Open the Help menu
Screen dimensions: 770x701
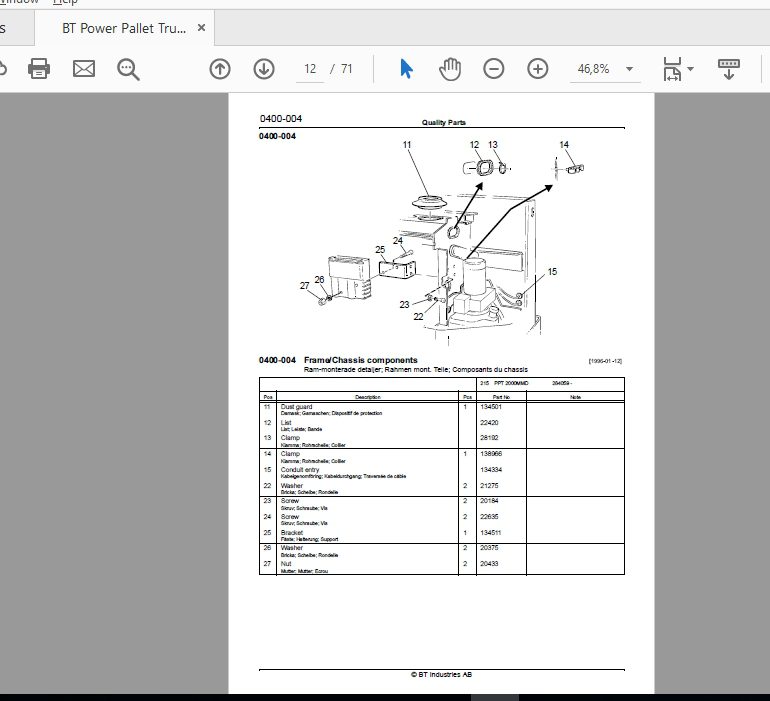pos(65,2)
